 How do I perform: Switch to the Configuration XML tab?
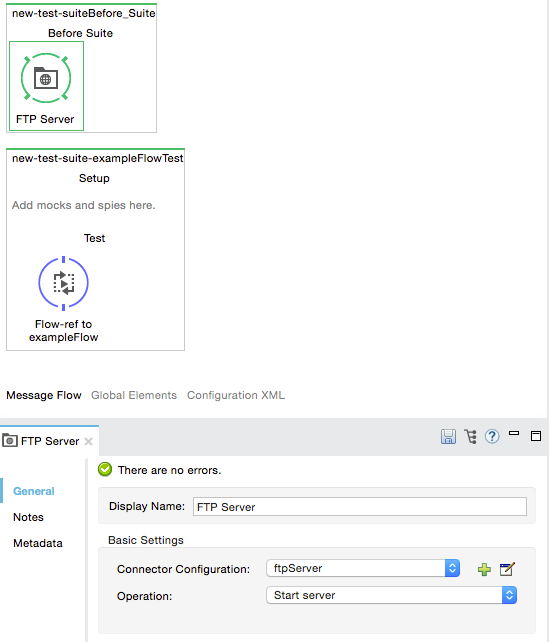[236, 395]
